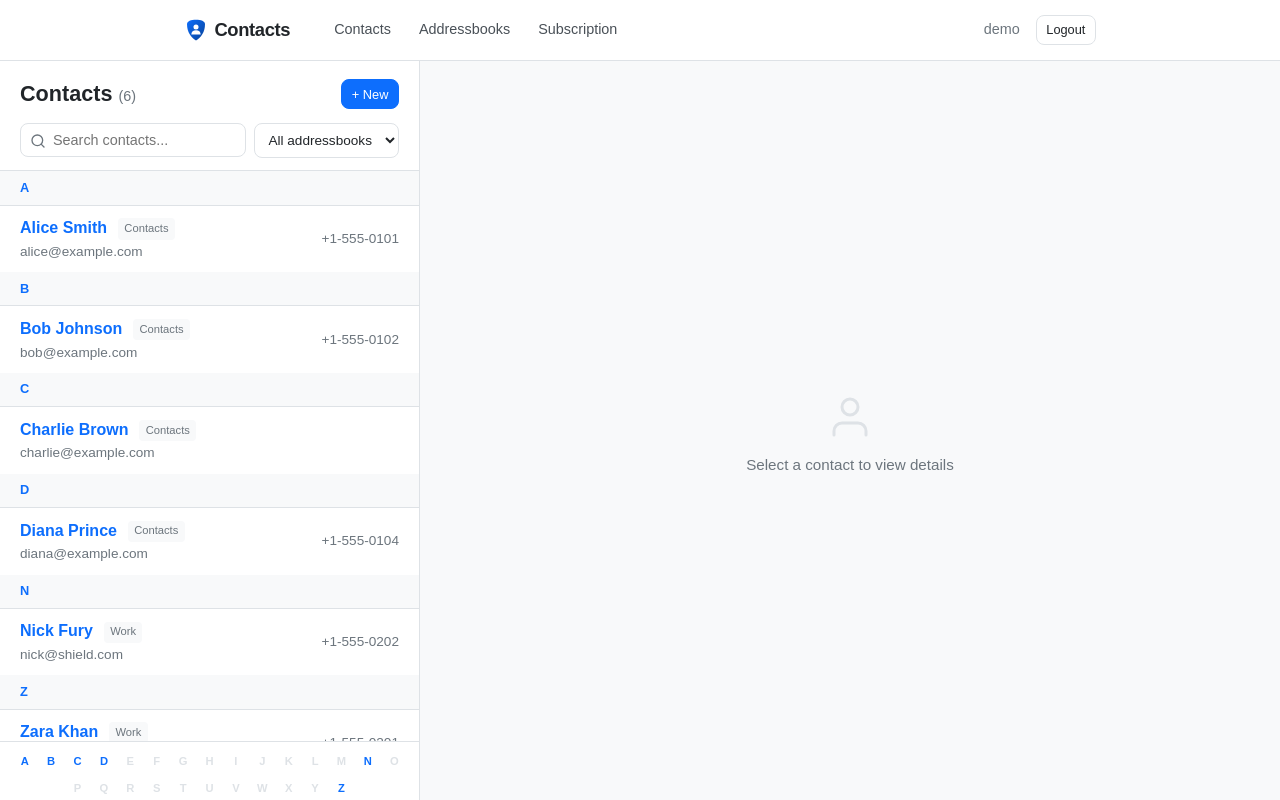Image resolution: width=1280 pixels, height=800 pixels.
Task: Click phone number +1-555-0101
Action: point(360,238)
